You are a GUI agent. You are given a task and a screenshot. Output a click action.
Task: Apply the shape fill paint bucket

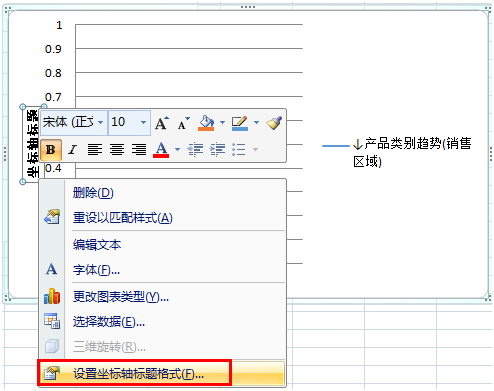pos(206,123)
